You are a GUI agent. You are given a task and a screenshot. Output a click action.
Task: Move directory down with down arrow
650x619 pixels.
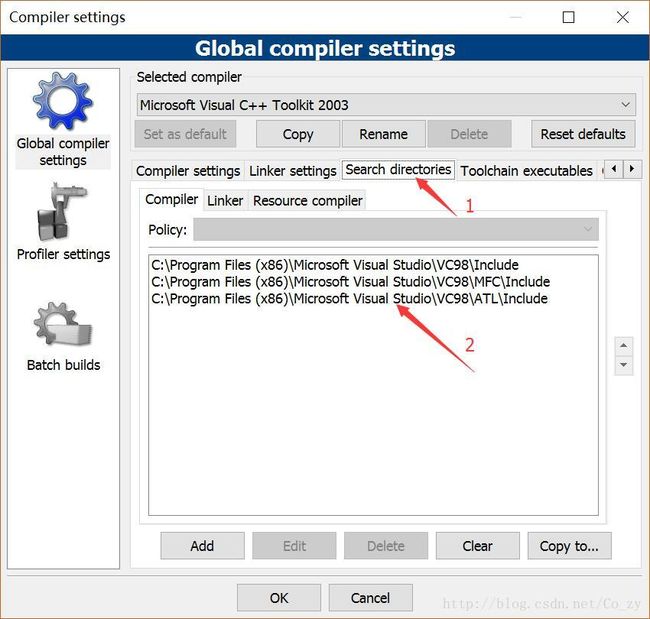623,365
